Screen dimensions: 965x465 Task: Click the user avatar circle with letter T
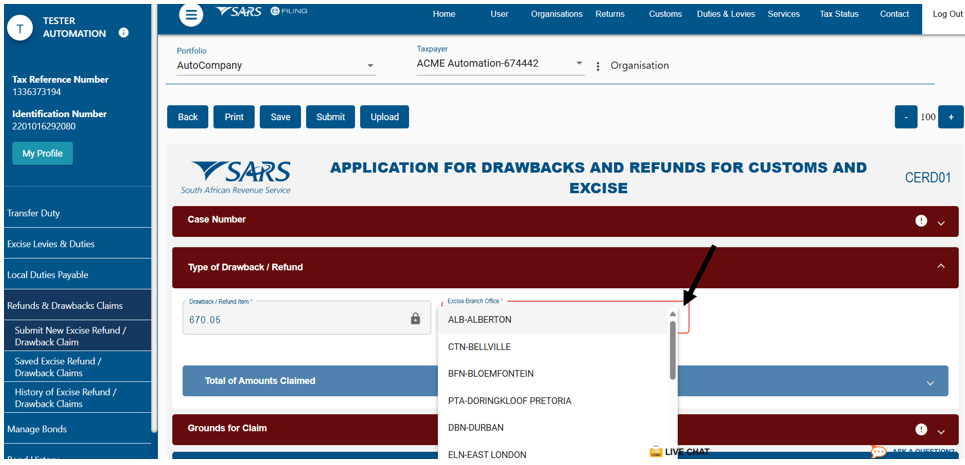click(x=22, y=28)
